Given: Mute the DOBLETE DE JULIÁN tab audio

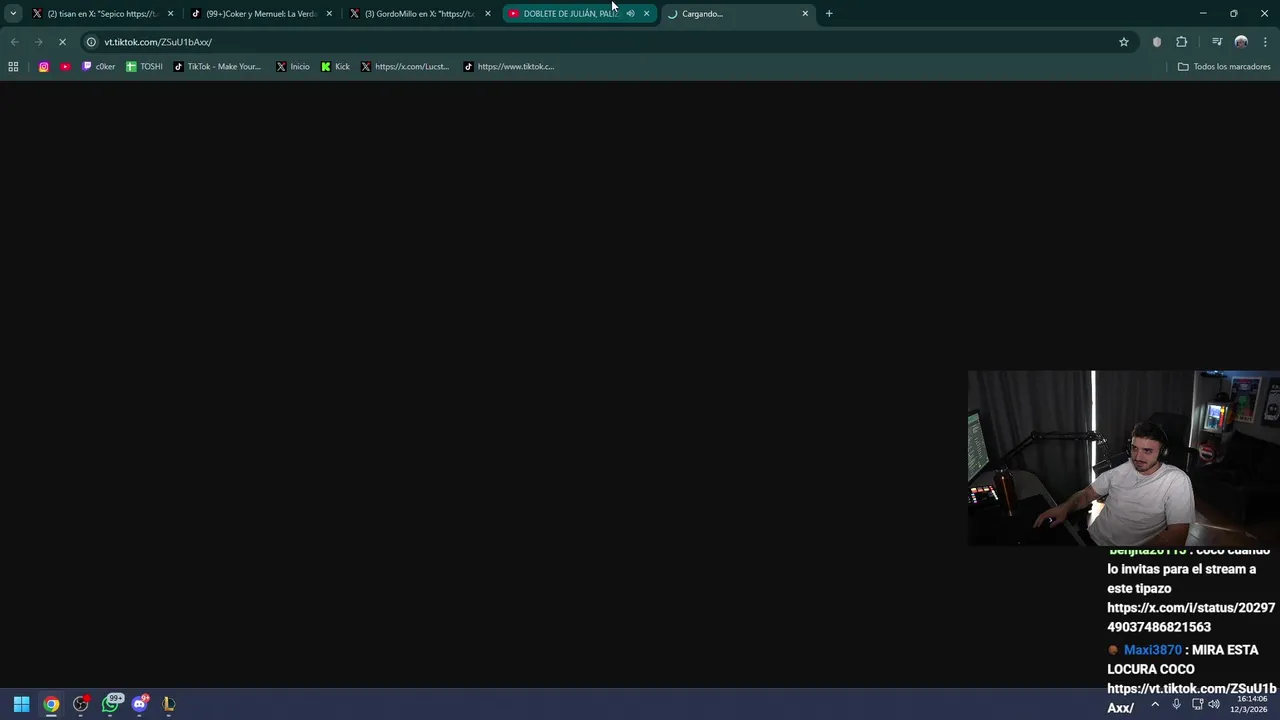Looking at the screenshot, I should (x=630, y=14).
